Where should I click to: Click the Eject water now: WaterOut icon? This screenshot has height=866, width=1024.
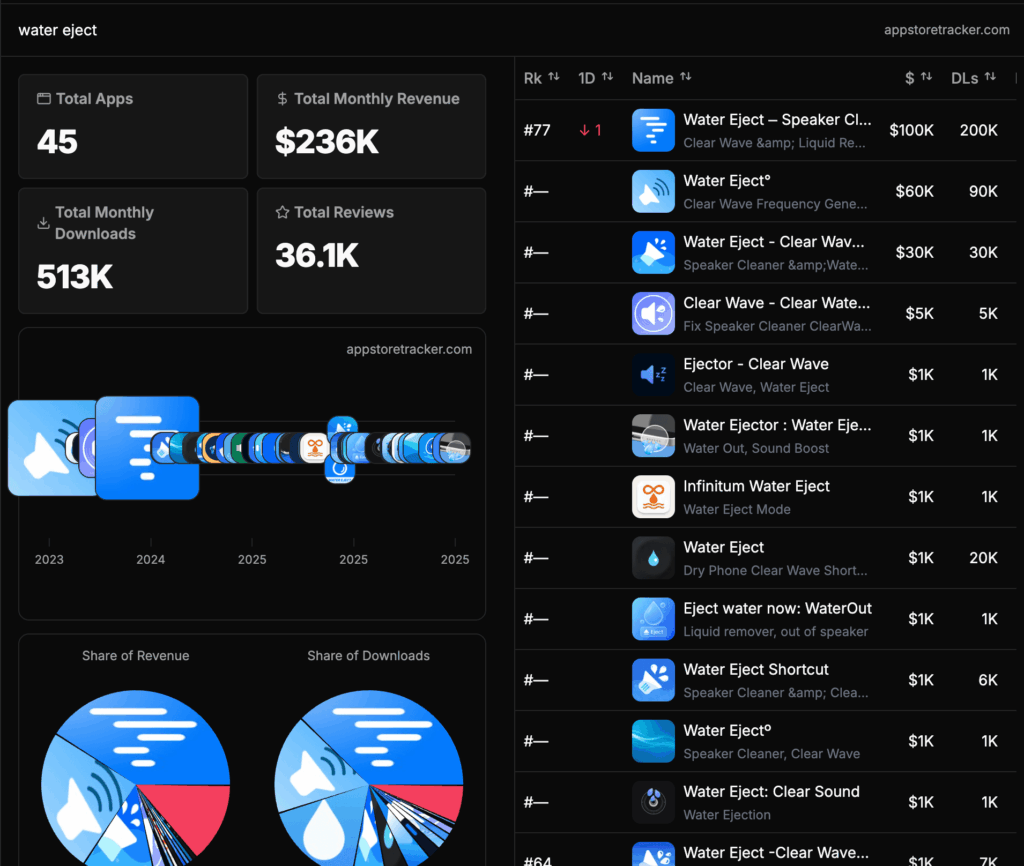(653, 618)
